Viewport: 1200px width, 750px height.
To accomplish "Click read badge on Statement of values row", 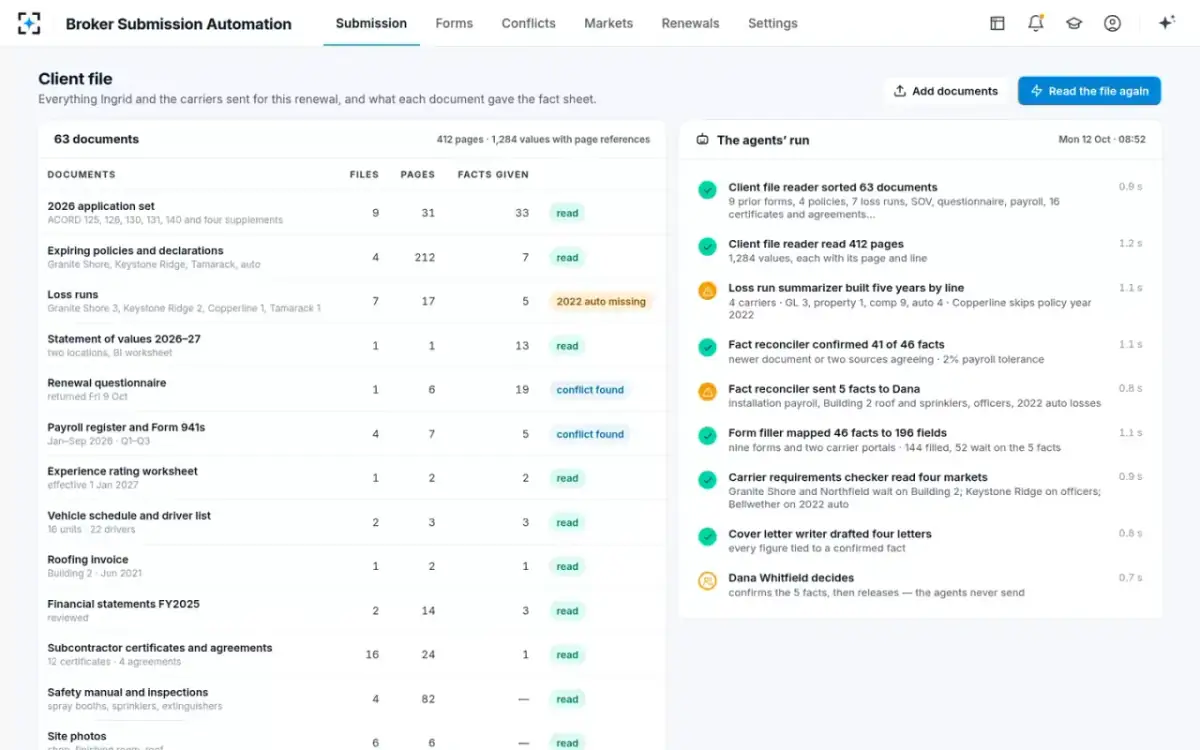I will click(567, 346).
